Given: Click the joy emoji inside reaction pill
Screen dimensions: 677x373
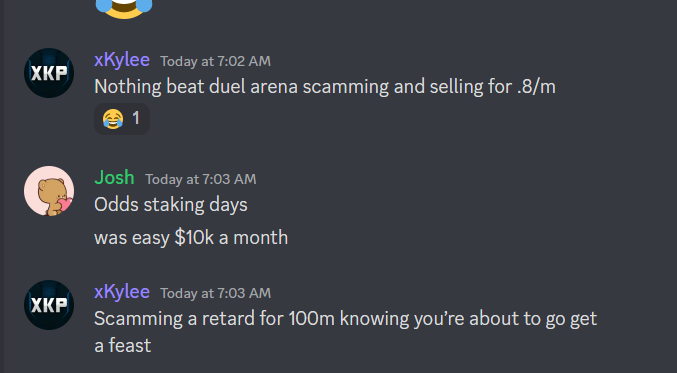Looking at the screenshot, I should pyautogui.click(x=113, y=119).
